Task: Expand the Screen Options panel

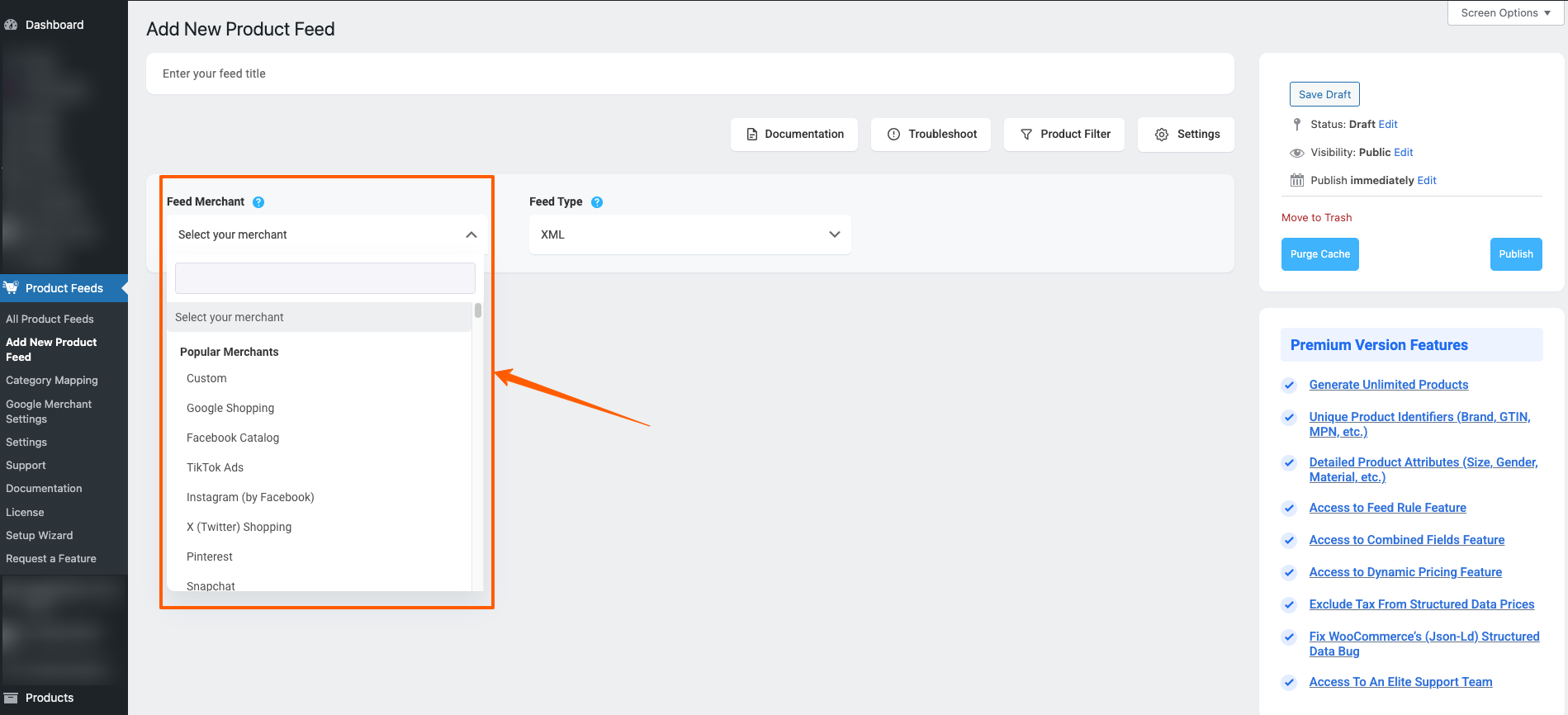Action: tap(1505, 13)
